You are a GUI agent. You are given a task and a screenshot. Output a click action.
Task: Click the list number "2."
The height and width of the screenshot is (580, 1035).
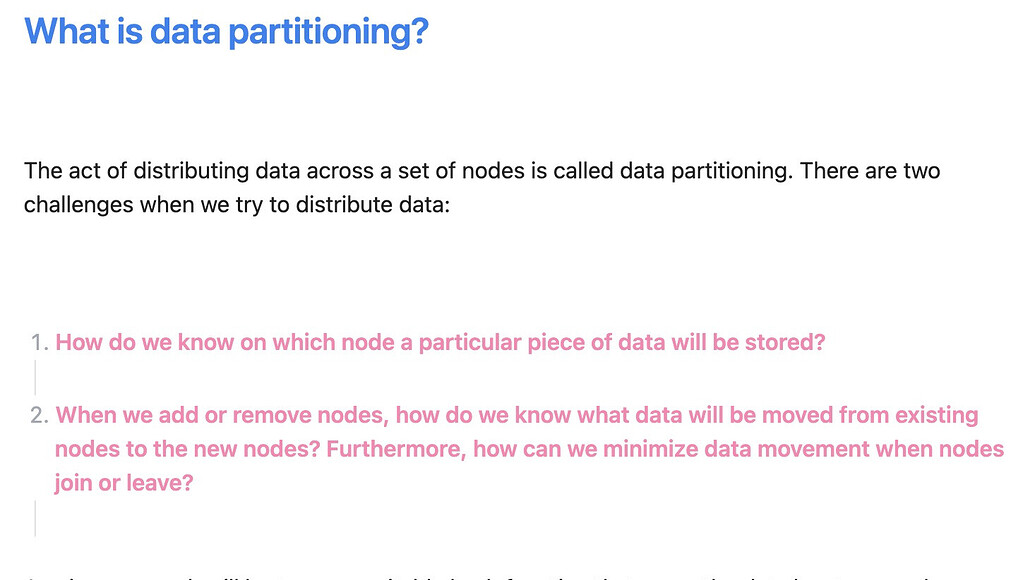point(40,416)
